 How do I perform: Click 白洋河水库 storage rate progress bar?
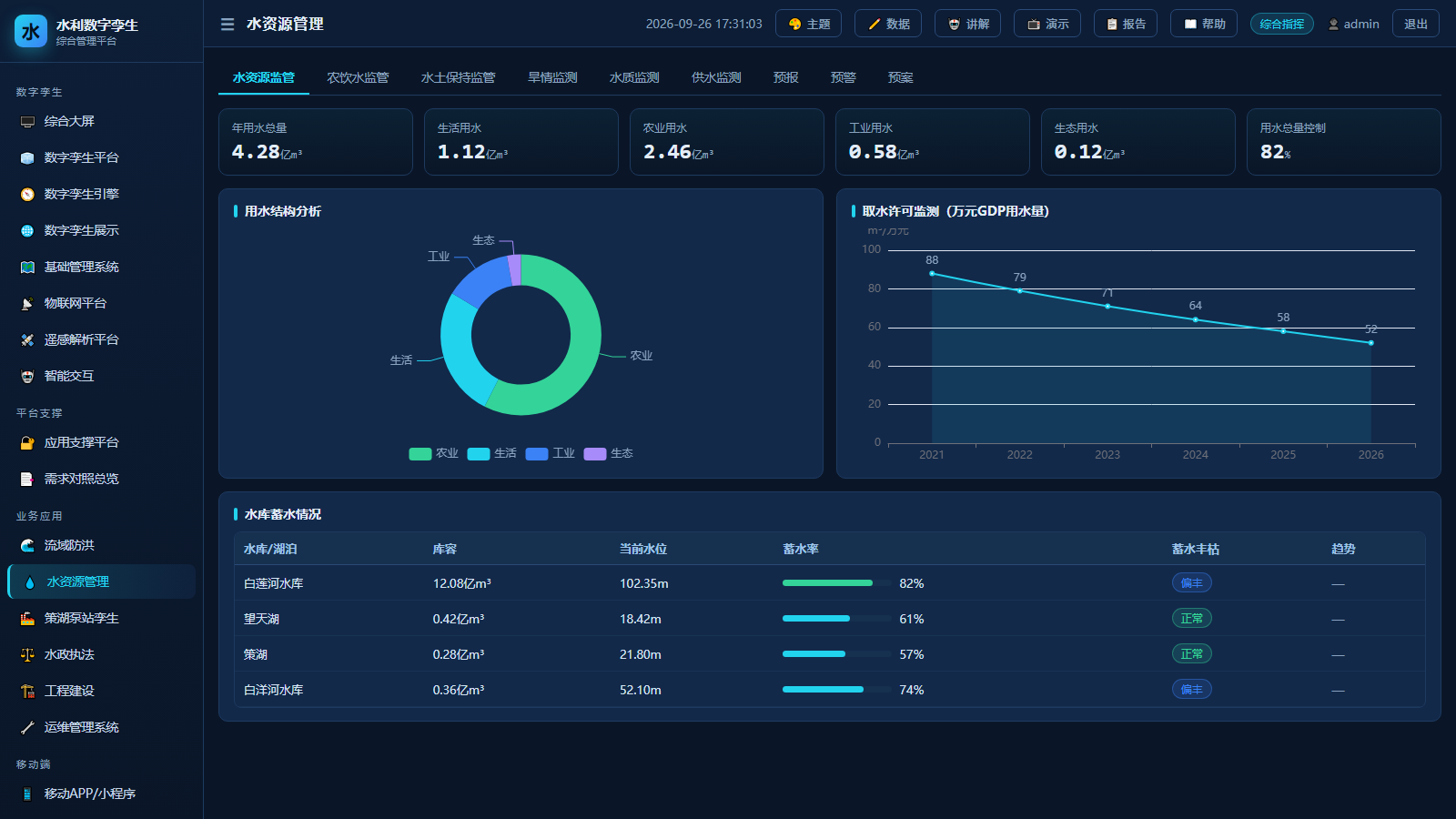[x=836, y=690]
